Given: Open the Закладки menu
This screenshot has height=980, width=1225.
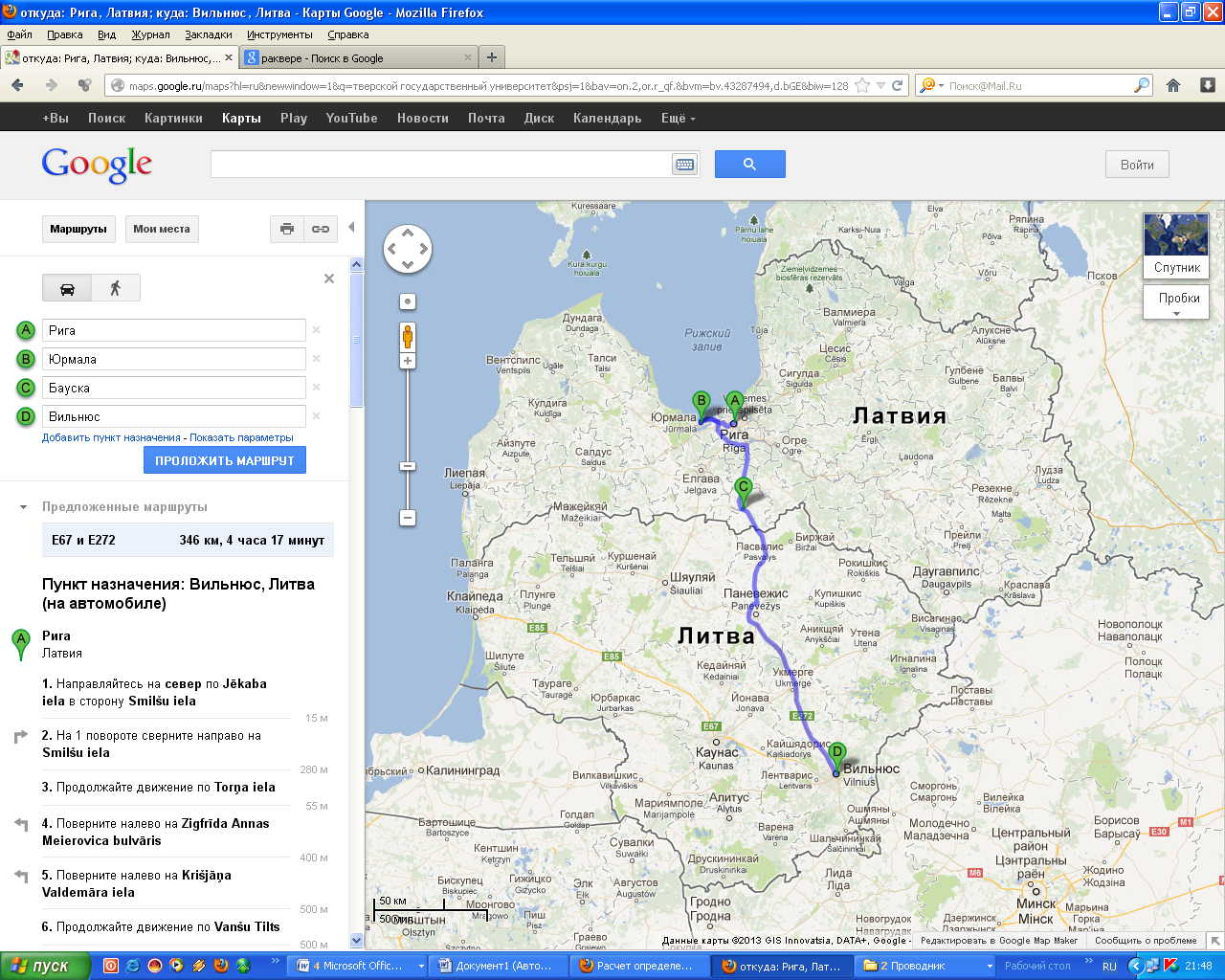Looking at the screenshot, I should tap(209, 34).
